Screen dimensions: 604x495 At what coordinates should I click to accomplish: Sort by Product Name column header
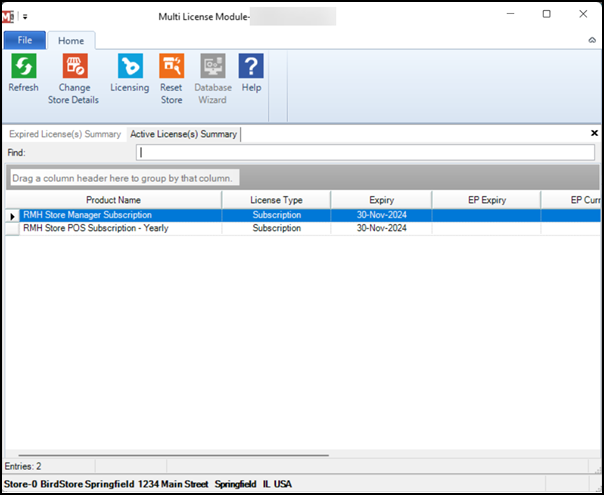pos(113,200)
